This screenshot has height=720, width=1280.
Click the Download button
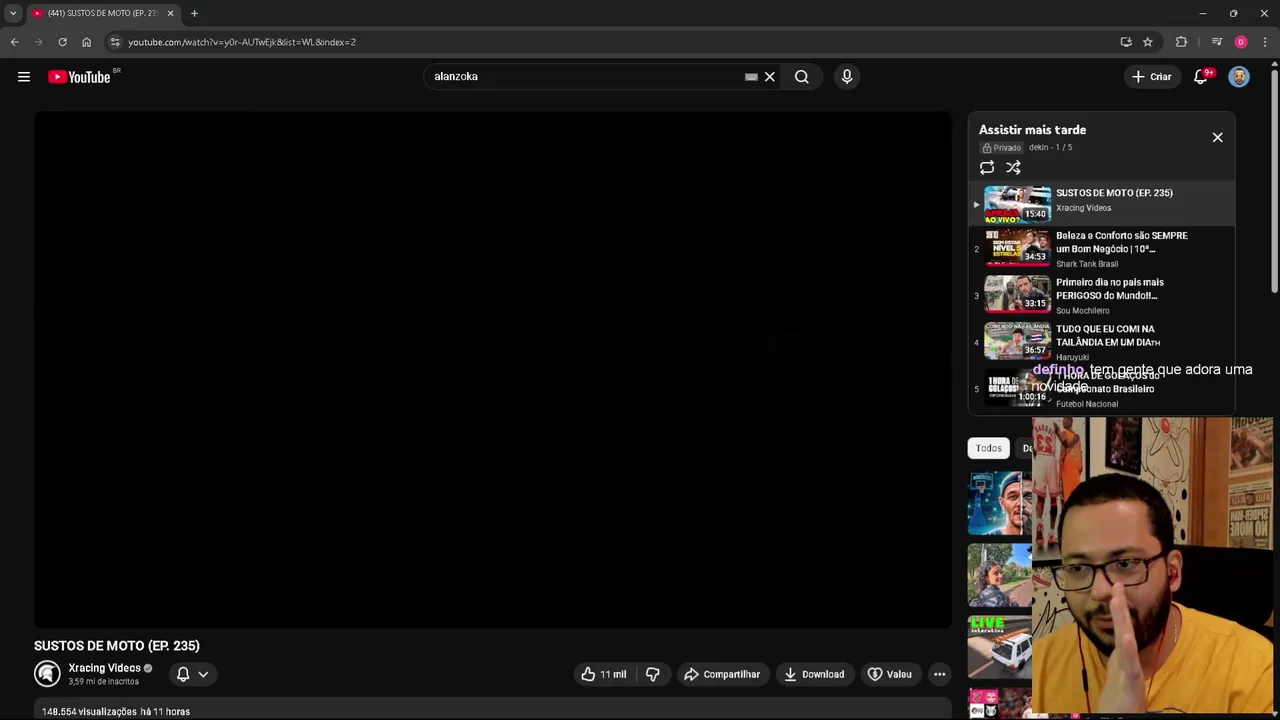(x=814, y=674)
